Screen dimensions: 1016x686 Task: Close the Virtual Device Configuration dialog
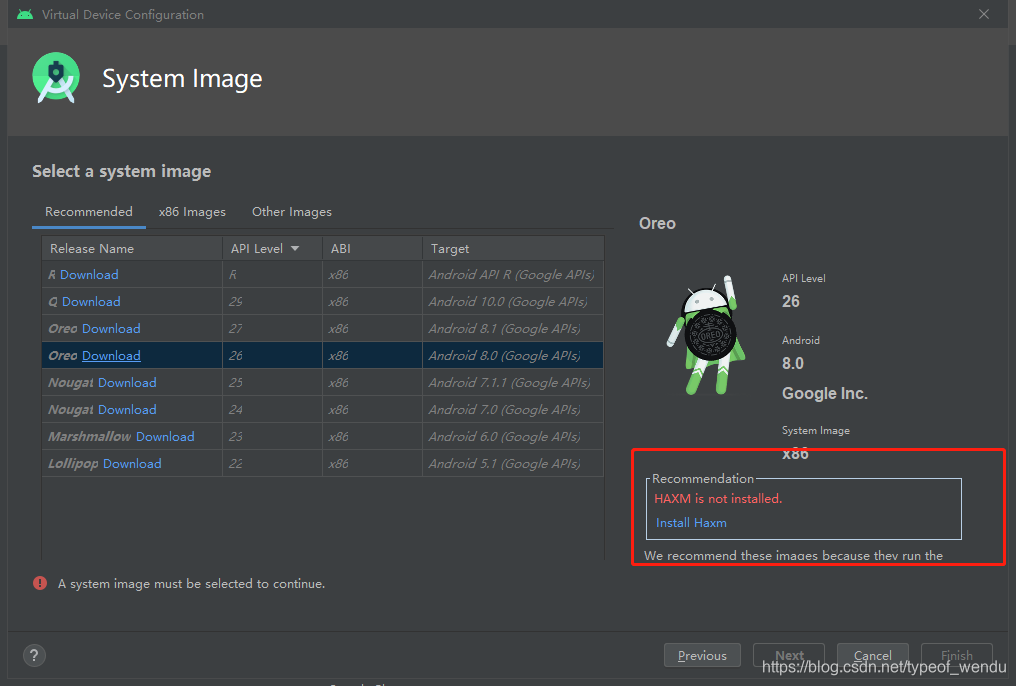(984, 14)
